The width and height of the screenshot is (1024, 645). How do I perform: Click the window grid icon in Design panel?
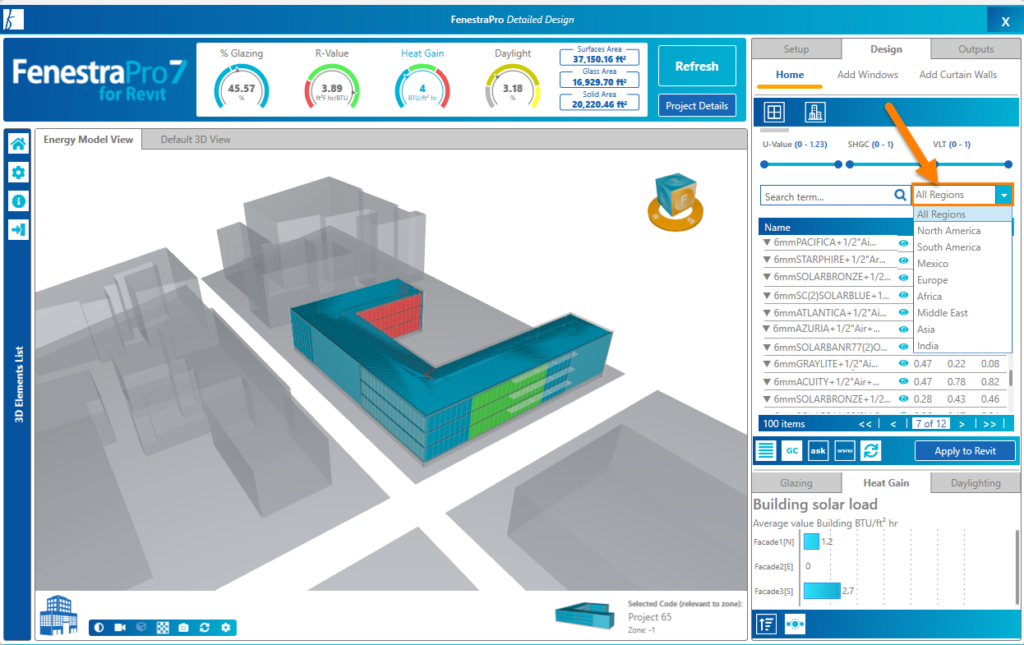(774, 112)
